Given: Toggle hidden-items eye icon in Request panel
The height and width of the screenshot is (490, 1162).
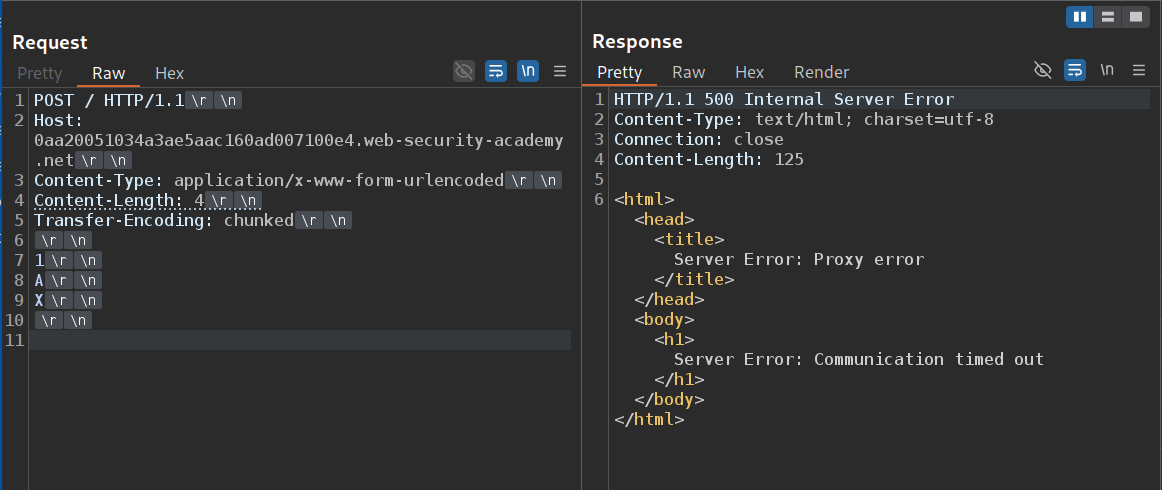Looking at the screenshot, I should click(x=463, y=71).
